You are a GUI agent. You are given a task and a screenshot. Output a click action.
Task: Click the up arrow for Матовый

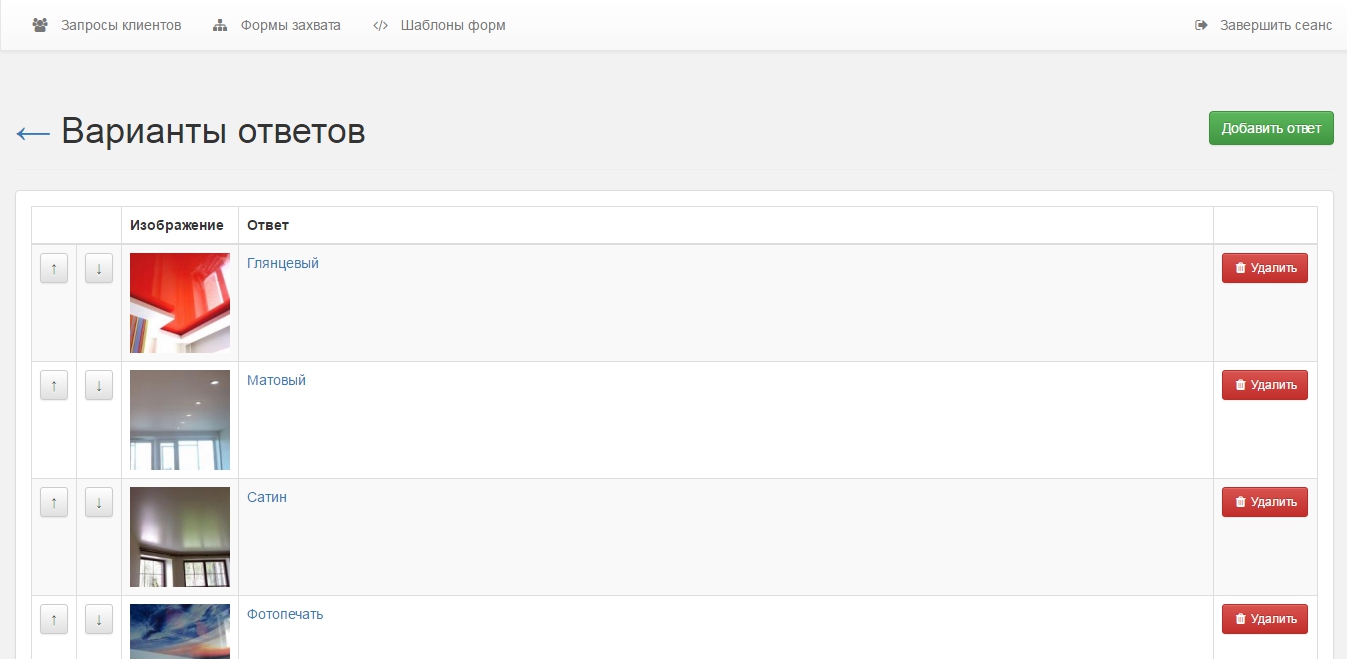coord(54,385)
